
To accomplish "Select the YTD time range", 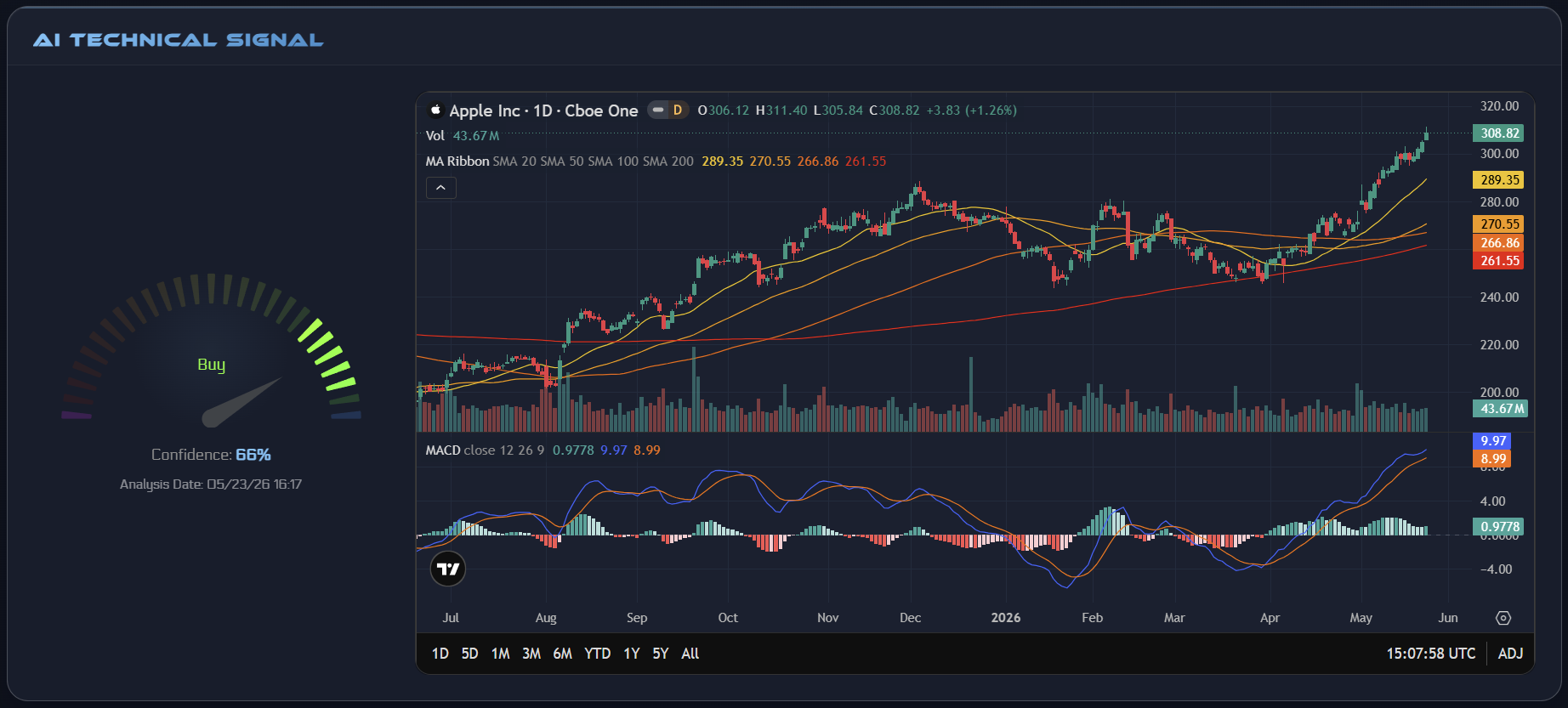I will [x=597, y=654].
